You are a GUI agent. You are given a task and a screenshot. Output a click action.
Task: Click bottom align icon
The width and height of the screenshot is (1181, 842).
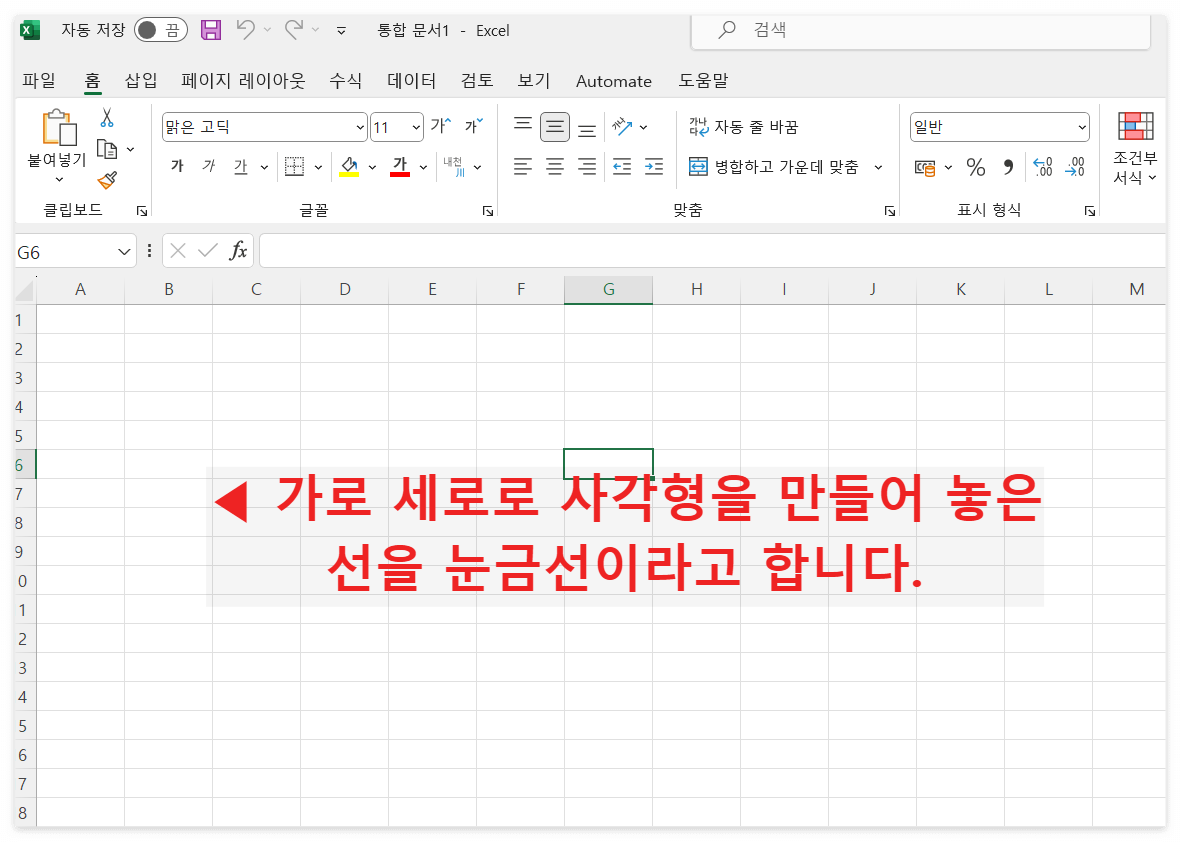(x=587, y=130)
